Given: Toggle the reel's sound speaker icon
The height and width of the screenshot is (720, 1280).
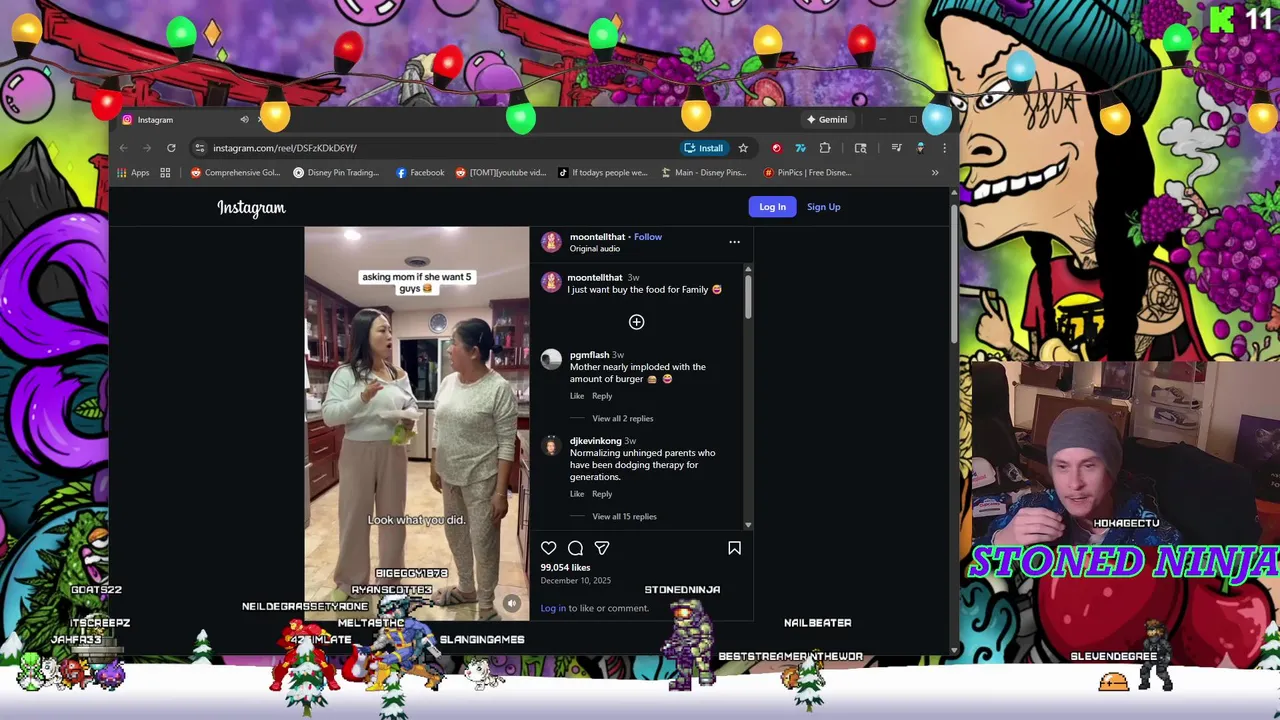Looking at the screenshot, I should [511, 604].
